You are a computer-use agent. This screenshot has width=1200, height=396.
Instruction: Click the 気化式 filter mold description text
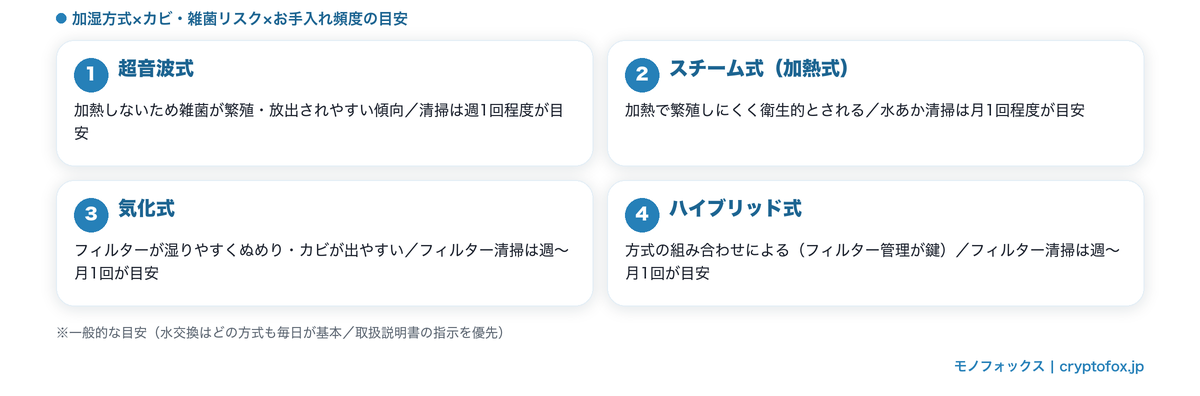coord(322,261)
